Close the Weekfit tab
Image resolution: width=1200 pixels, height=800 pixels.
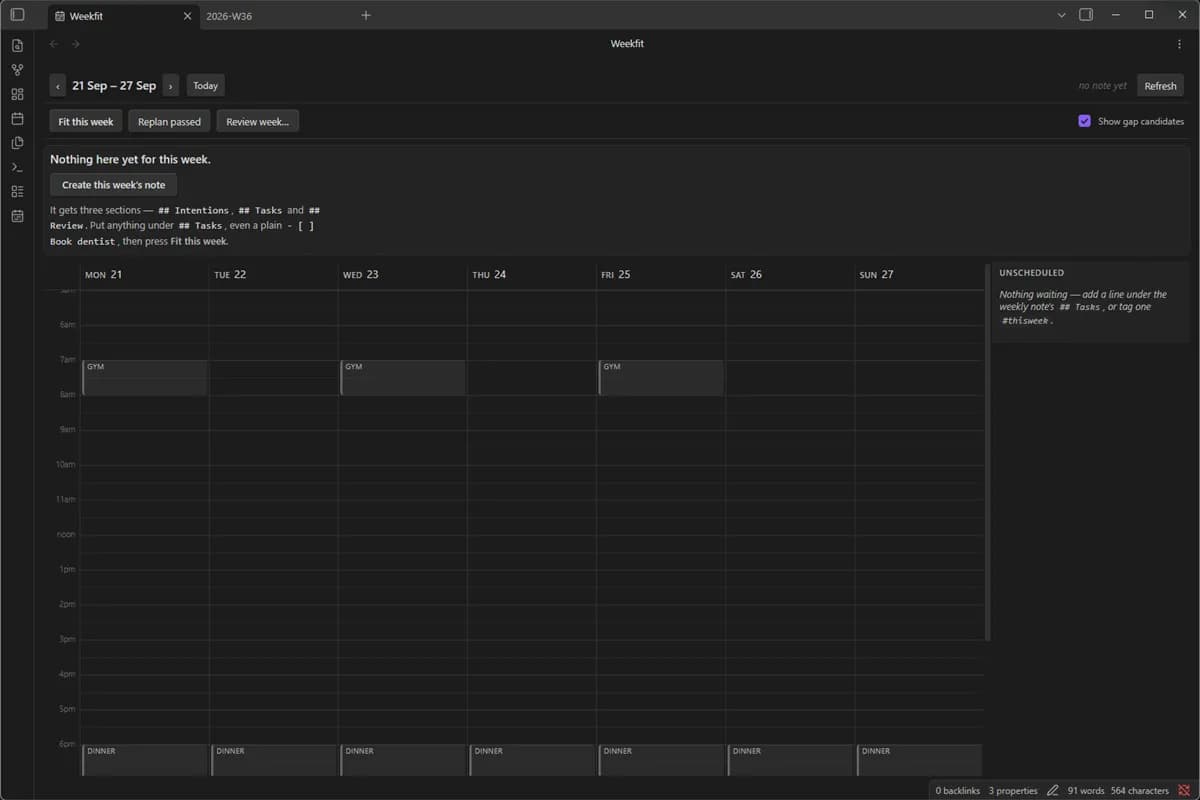[187, 16]
